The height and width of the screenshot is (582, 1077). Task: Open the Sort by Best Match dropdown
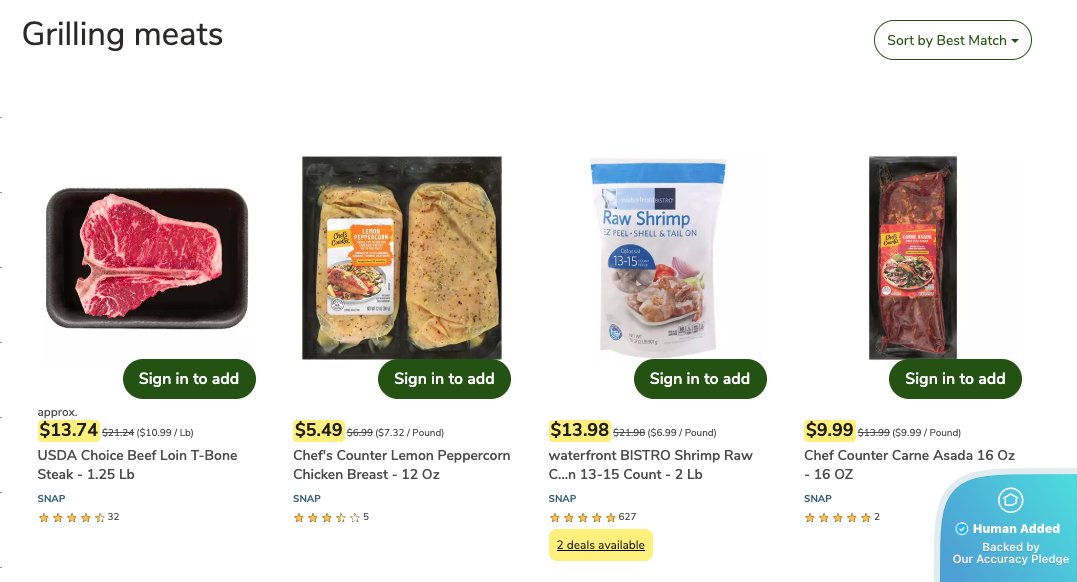pos(952,40)
